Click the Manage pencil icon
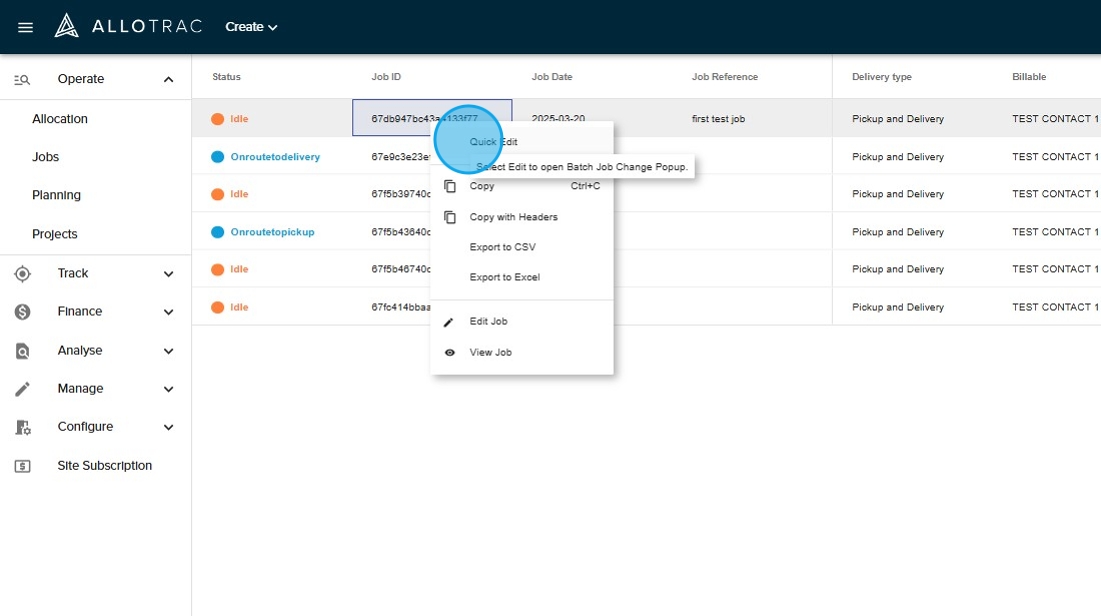 click(x=22, y=389)
